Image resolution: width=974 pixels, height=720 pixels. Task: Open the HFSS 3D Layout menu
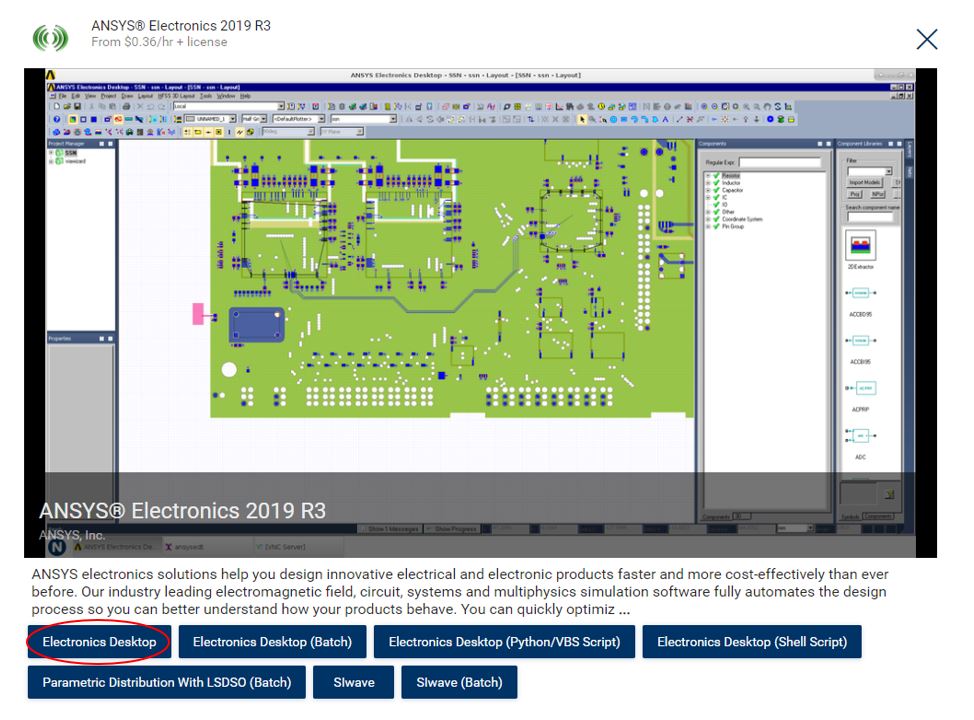pyautogui.click(x=176, y=96)
